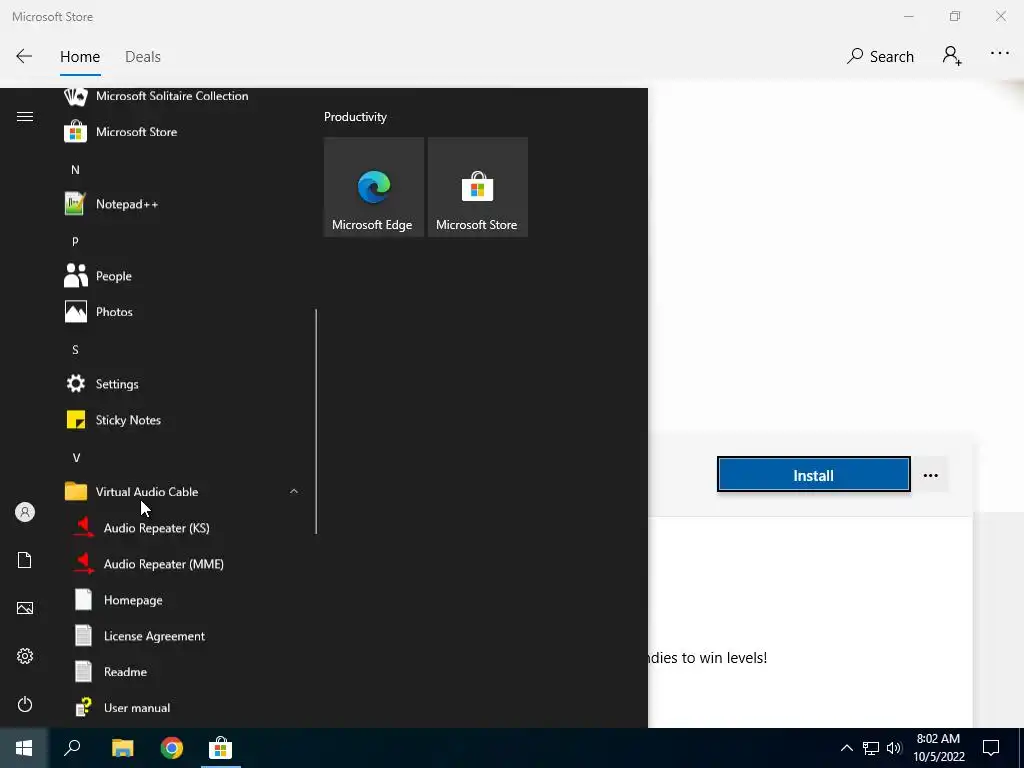
Task: Open the Power options icon
Action: [25, 704]
